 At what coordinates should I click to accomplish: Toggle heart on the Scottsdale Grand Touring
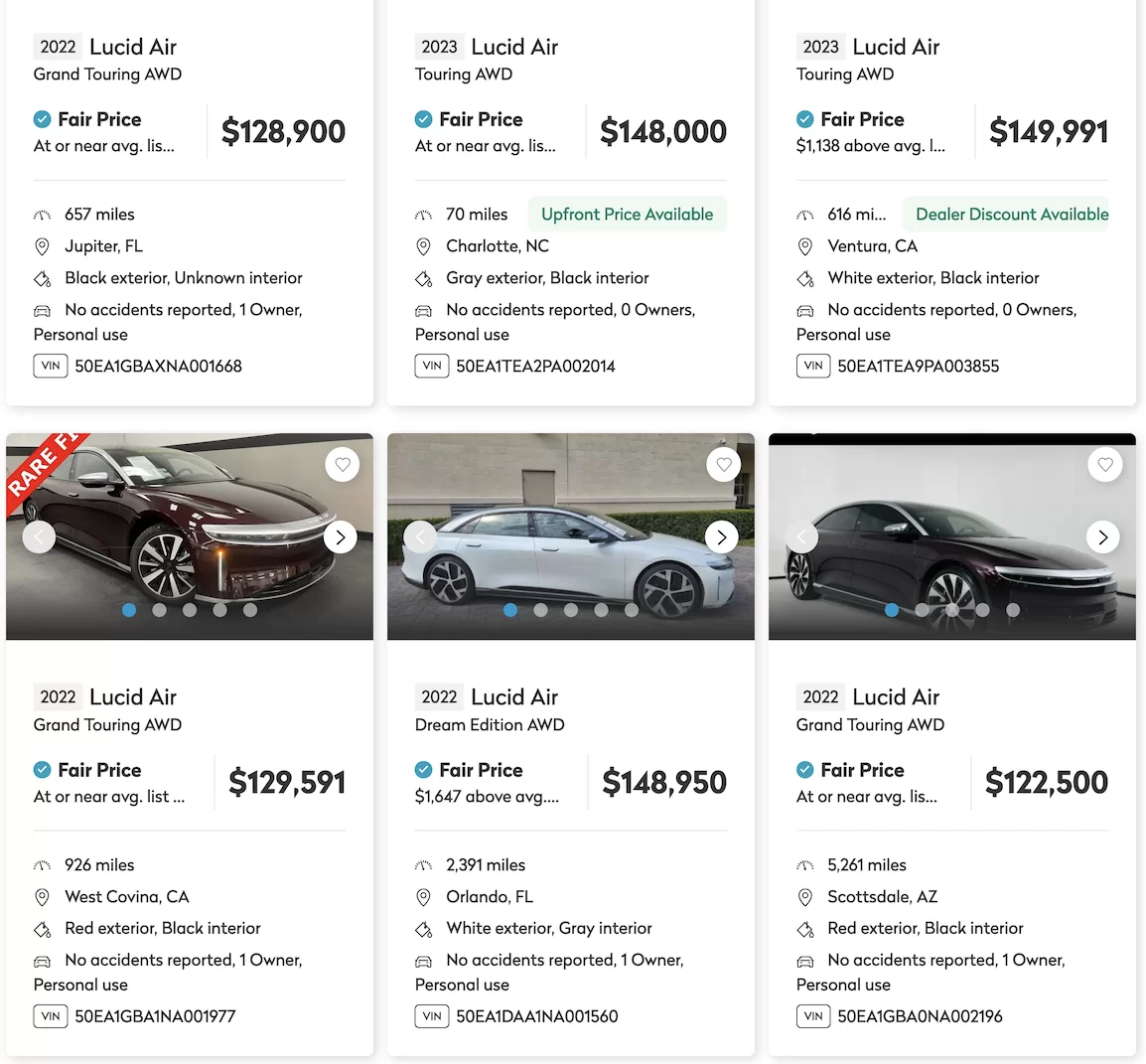point(1105,464)
